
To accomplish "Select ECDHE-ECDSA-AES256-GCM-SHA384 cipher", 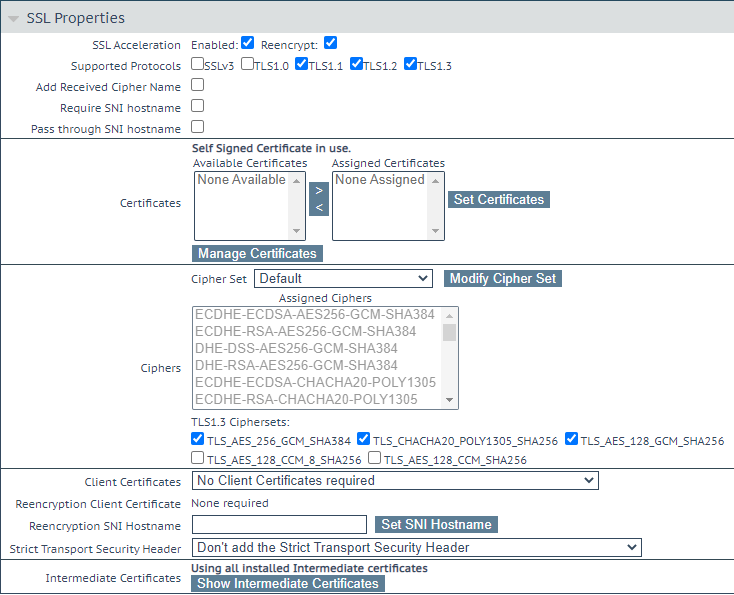I will pyautogui.click(x=315, y=315).
